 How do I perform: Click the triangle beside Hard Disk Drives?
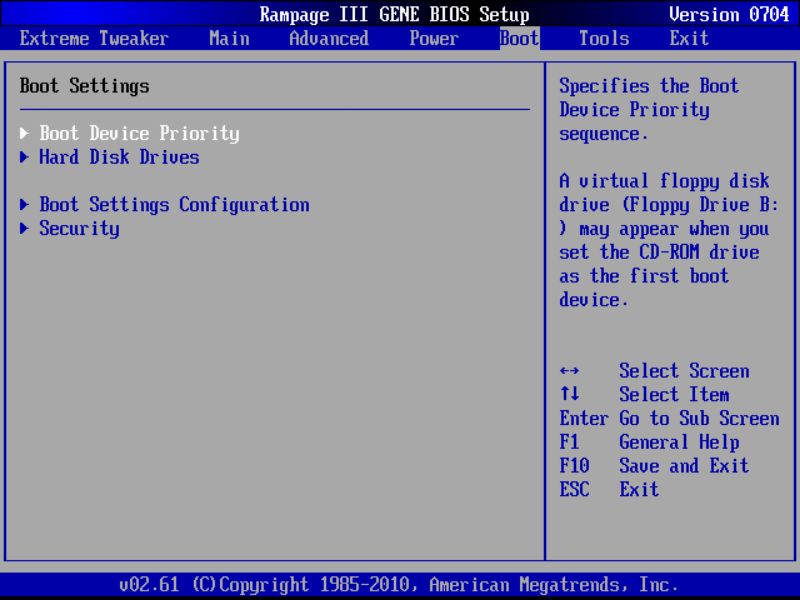pos(24,157)
